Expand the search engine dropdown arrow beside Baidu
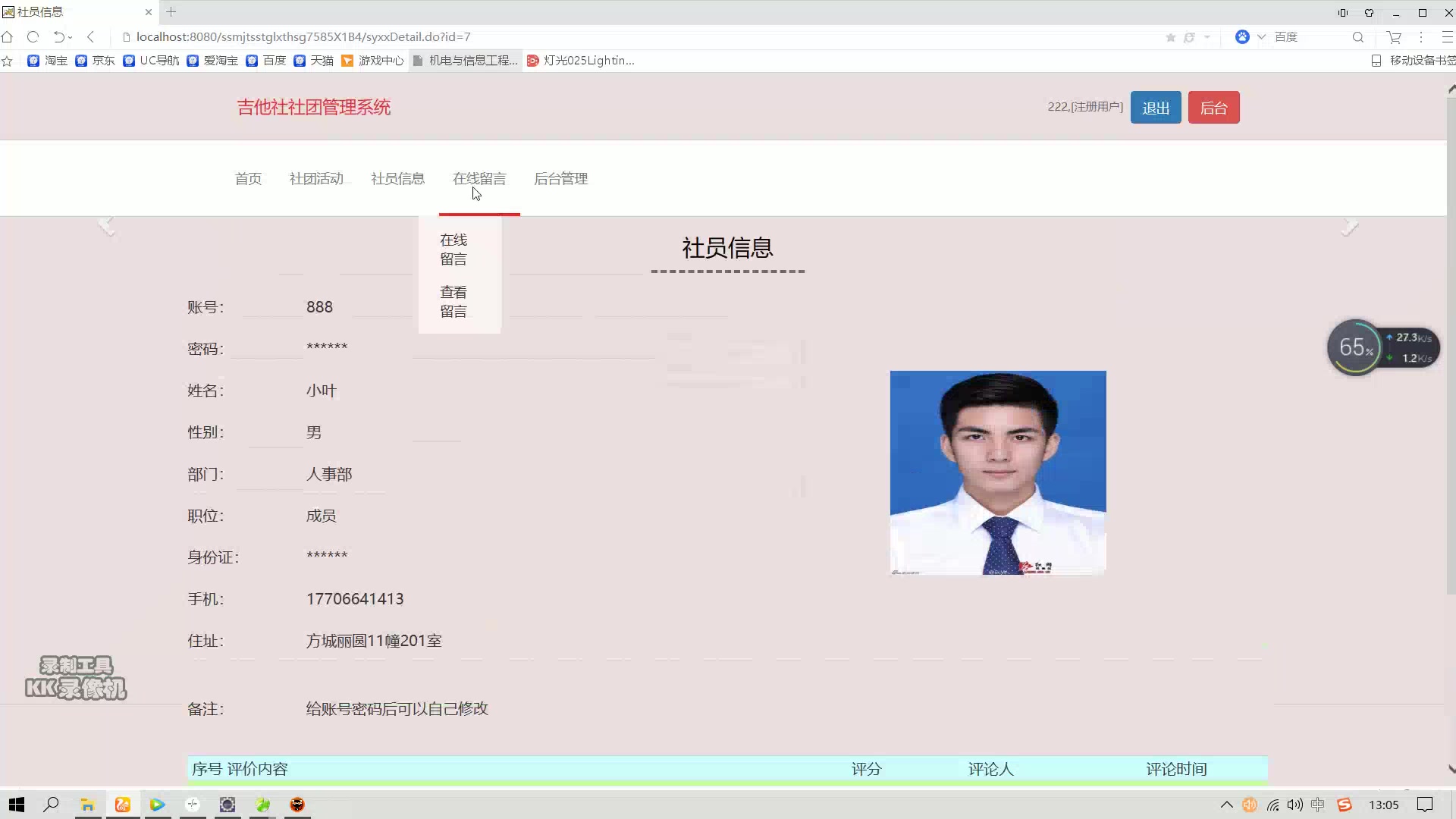This screenshot has height=819, width=1456. [1260, 36]
